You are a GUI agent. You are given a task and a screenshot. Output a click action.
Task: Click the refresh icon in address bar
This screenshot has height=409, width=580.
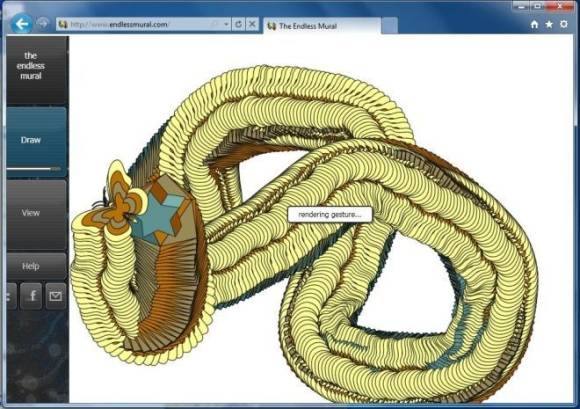point(239,24)
